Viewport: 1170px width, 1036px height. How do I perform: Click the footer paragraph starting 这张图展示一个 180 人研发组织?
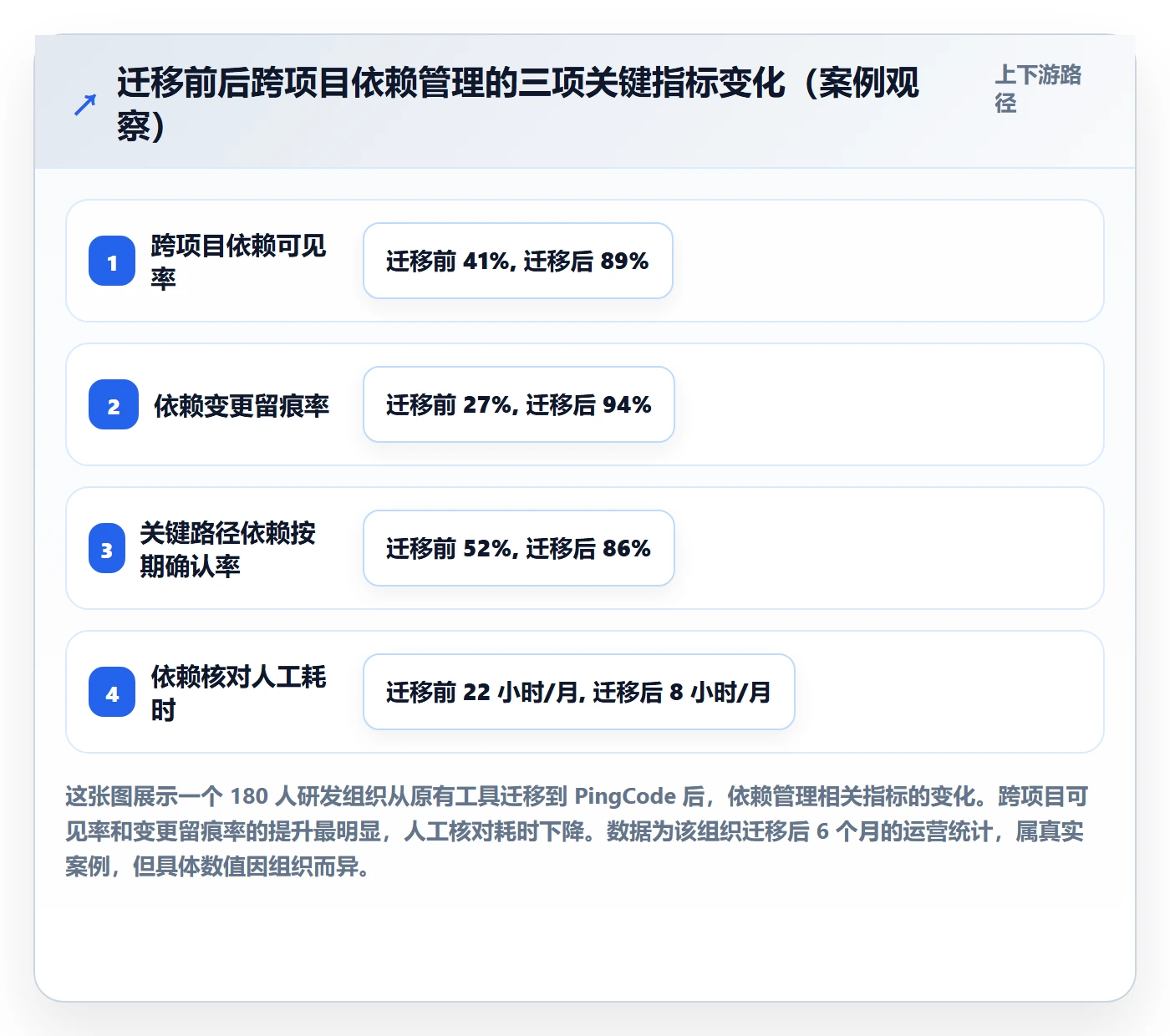pyautogui.click(x=577, y=831)
